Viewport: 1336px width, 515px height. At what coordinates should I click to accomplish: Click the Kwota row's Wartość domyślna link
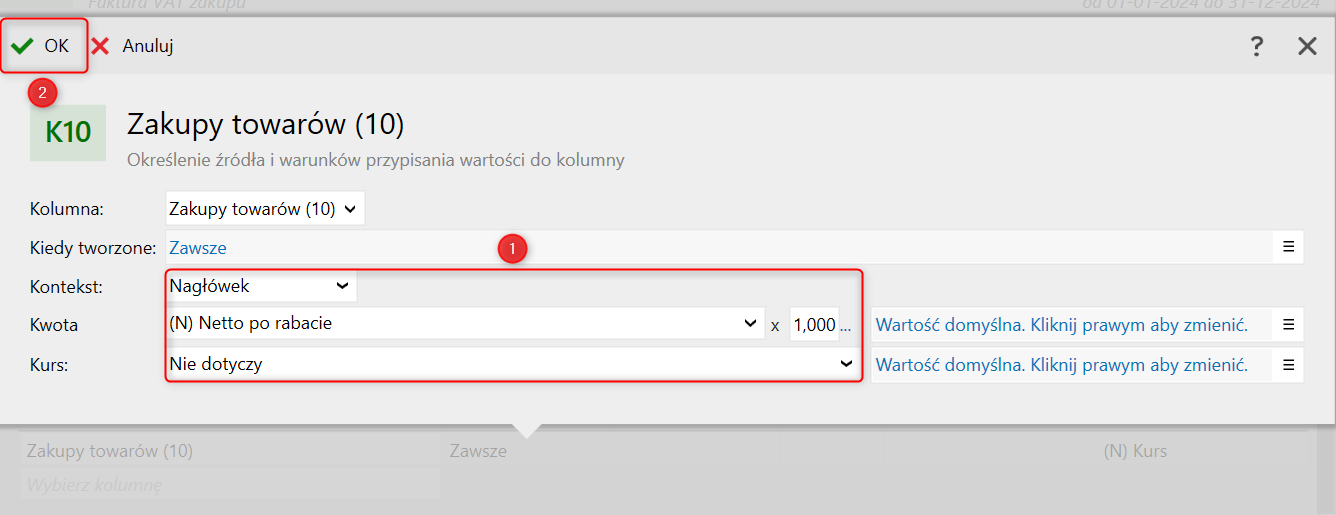[1062, 324]
